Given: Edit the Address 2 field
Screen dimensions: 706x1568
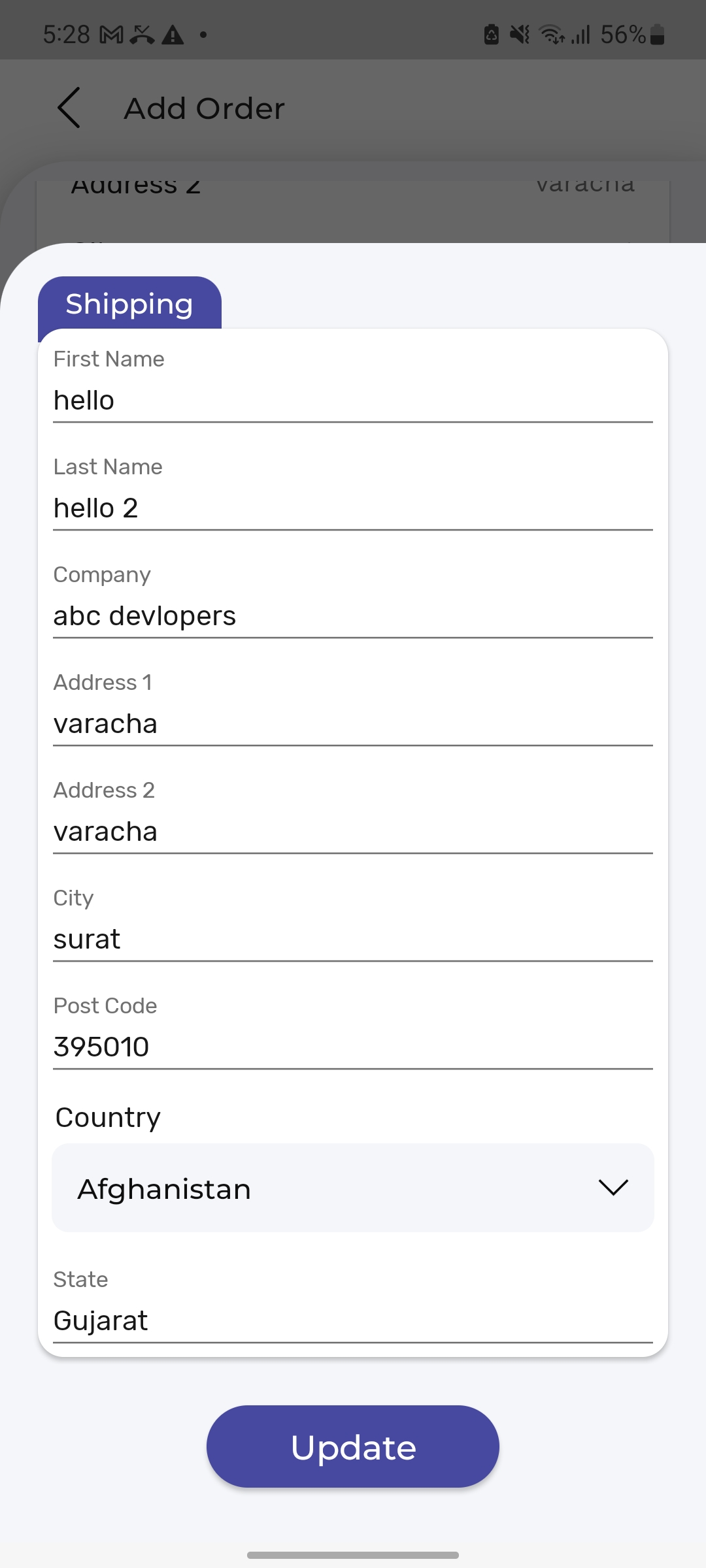Looking at the screenshot, I should tap(353, 831).
